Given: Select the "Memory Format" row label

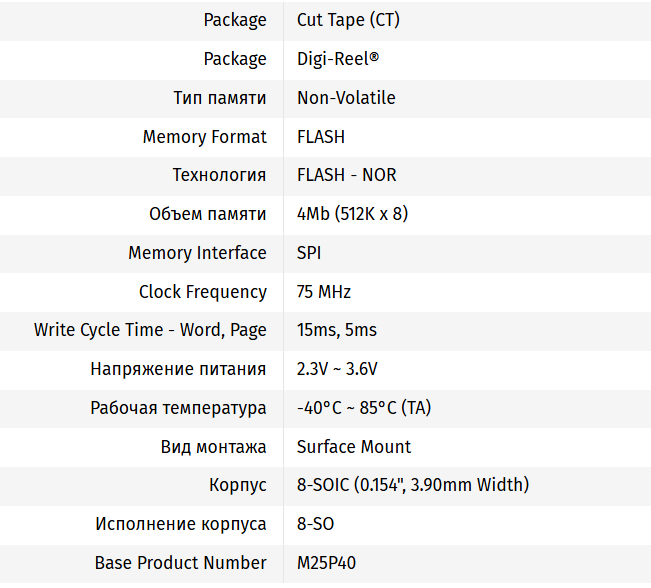Looking at the screenshot, I should tap(204, 137).
